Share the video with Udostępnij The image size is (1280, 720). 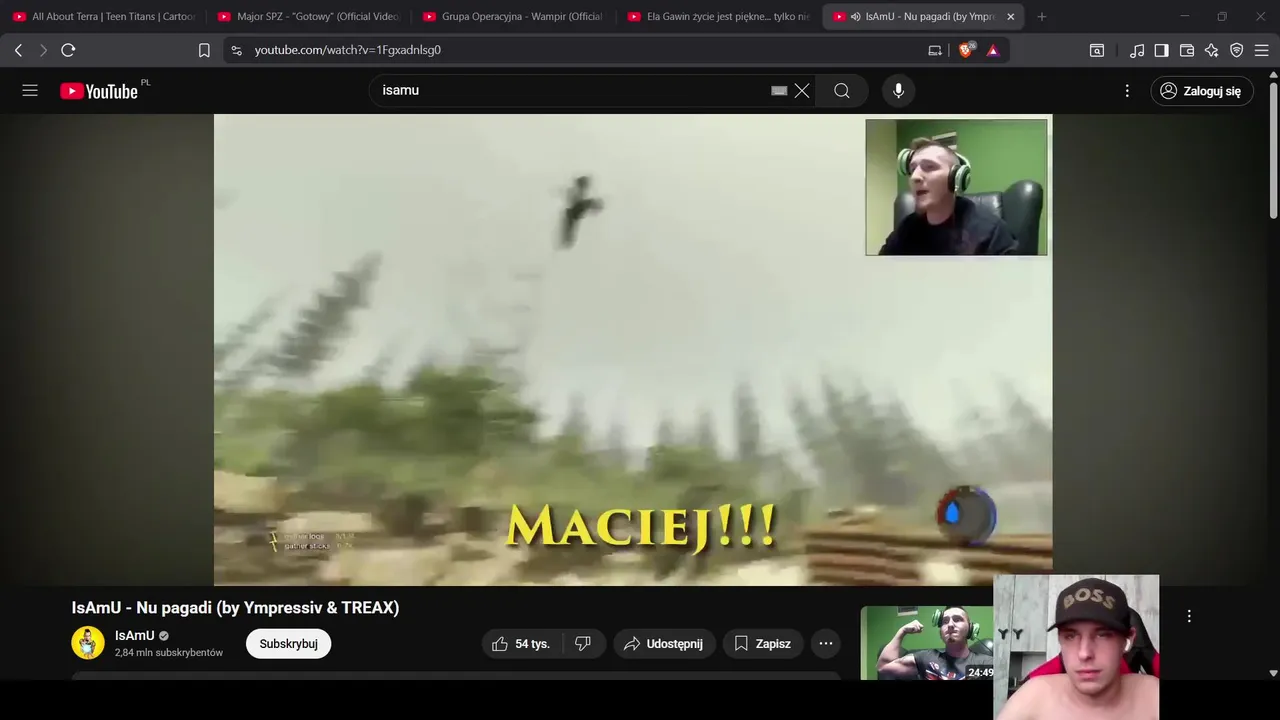[664, 644]
